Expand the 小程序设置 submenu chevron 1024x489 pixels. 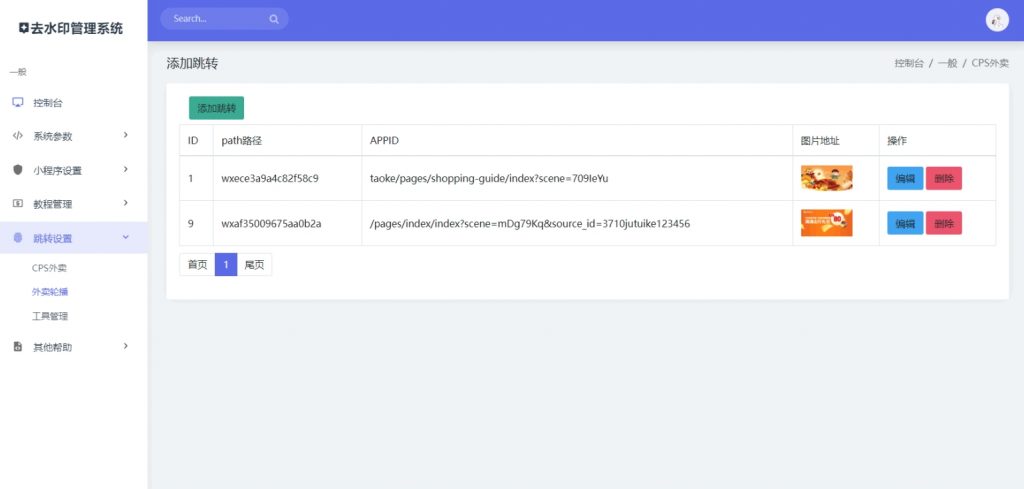125,169
